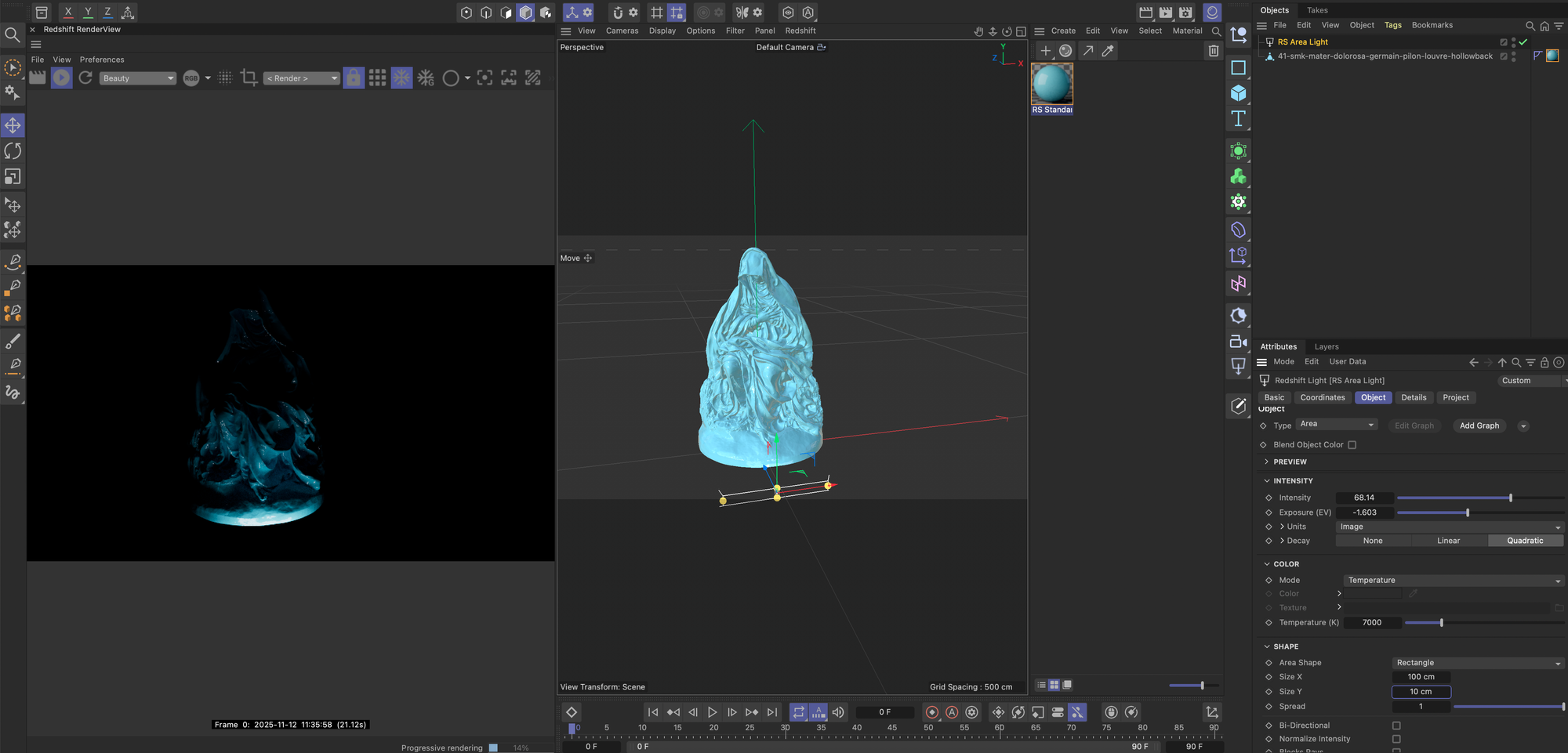Open the Area Shape Rectangle dropdown

point(1478,663)
